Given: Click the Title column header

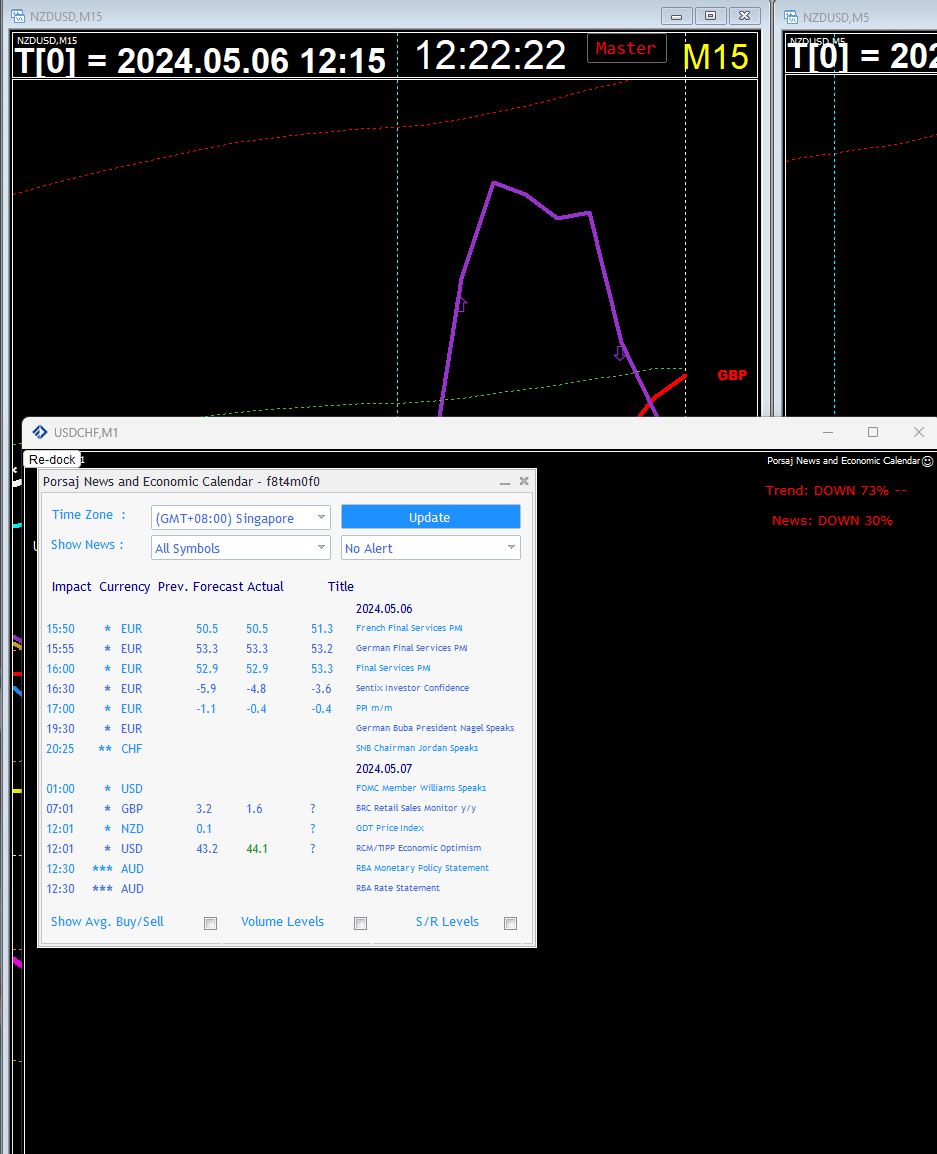Looking at the screenshot, I should pyautogui.click(x=341, y=587).
